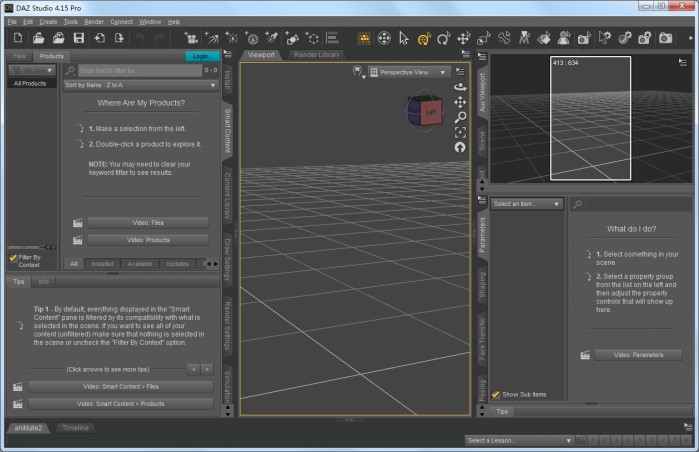Open the Select an Item dropdown
Screen dimensions: 699x452
526,204
